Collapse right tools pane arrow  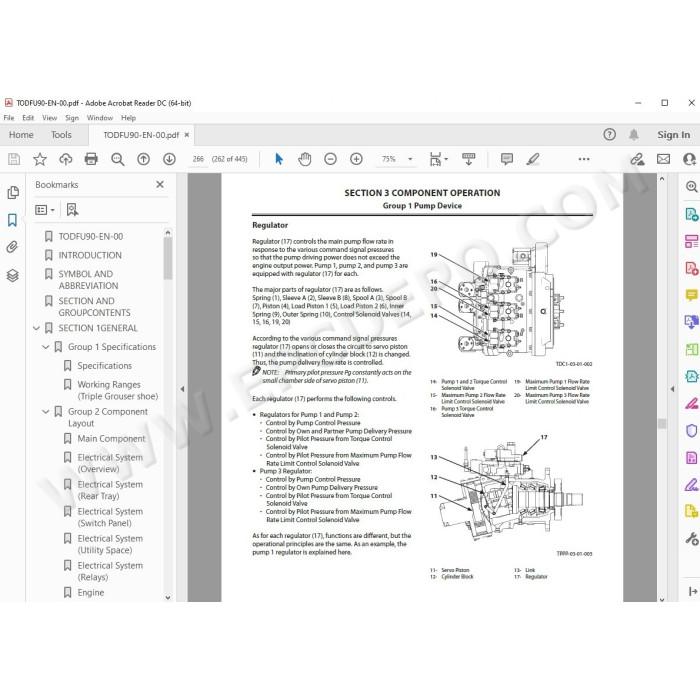[672, 389]
